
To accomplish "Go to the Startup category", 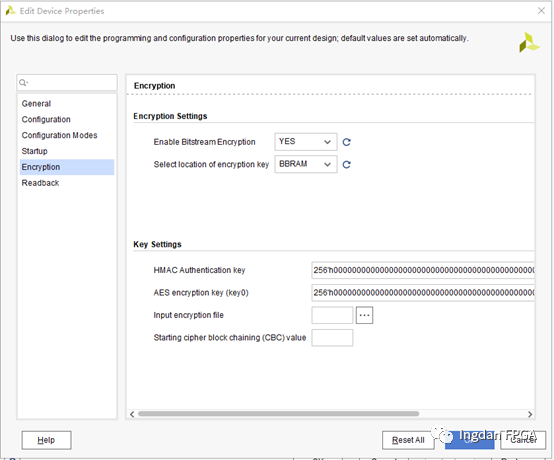I will tap(67, 151).
